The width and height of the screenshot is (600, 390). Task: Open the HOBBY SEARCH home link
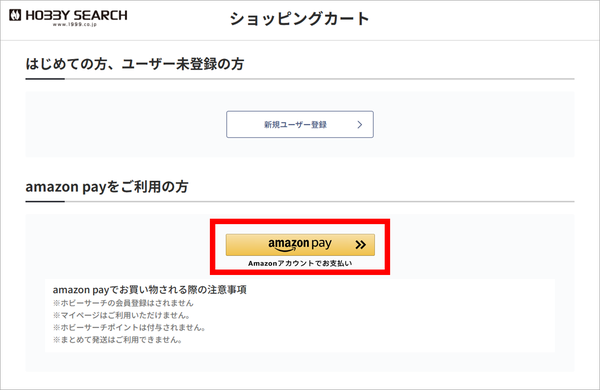coord(68,18)
